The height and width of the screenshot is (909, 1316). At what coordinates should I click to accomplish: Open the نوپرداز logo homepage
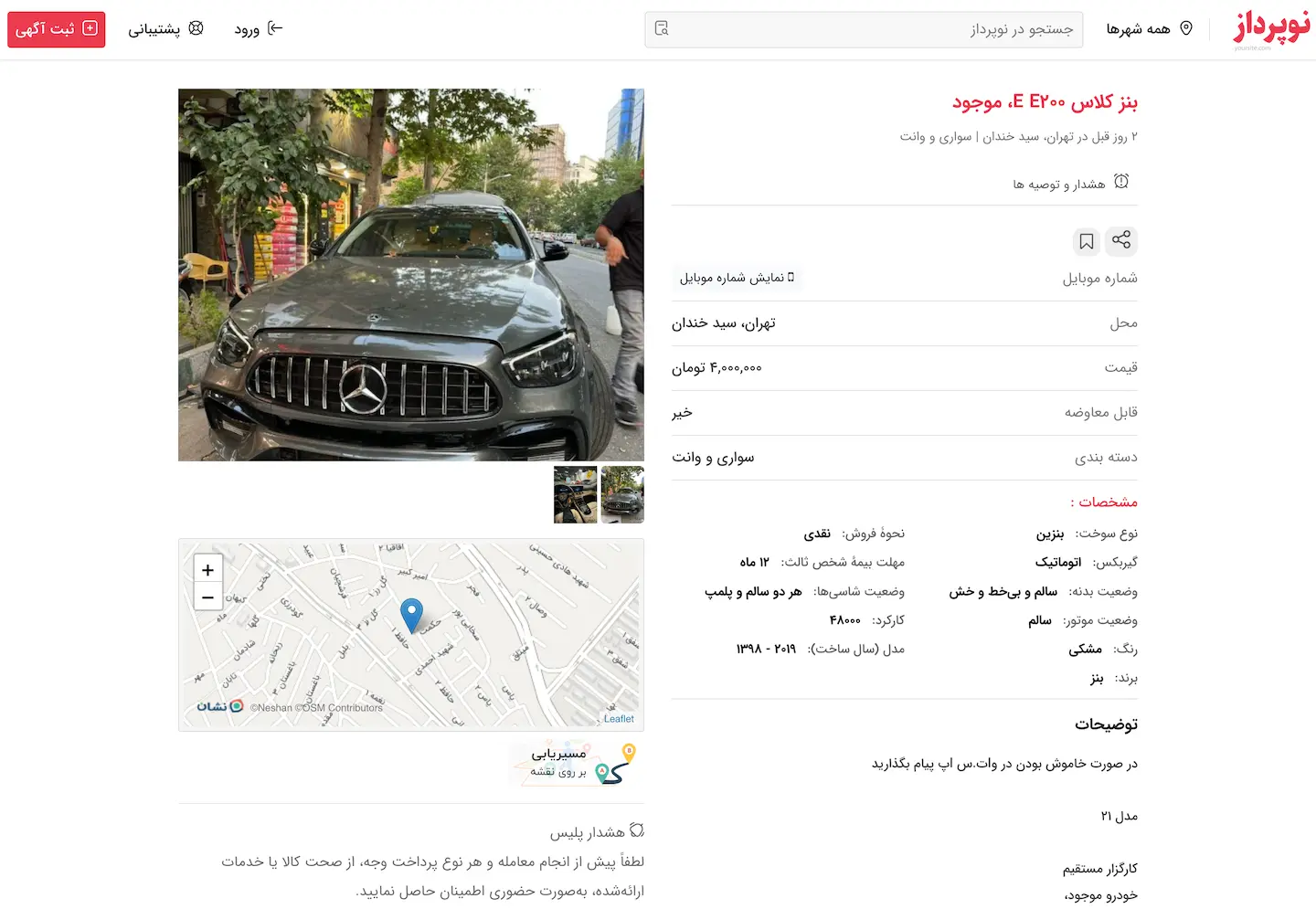pos(1271,27)
